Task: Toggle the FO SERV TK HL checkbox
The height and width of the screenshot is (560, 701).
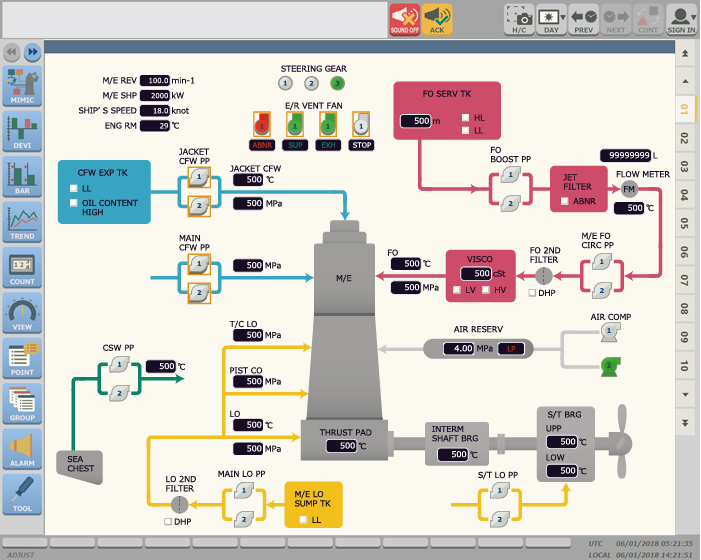Action: [466, 117]
